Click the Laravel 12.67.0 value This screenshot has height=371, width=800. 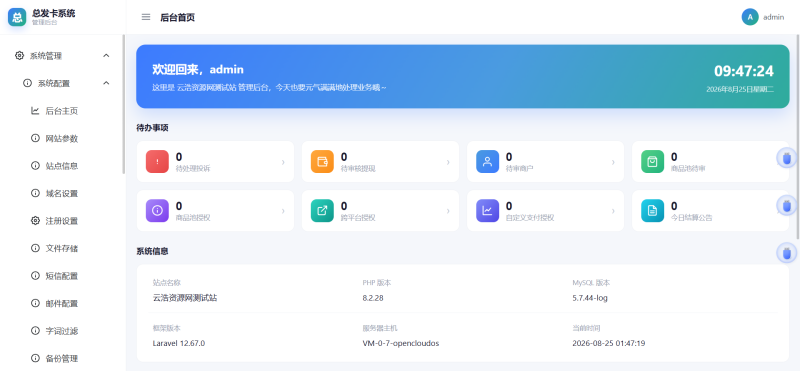[x=179, y=343]
